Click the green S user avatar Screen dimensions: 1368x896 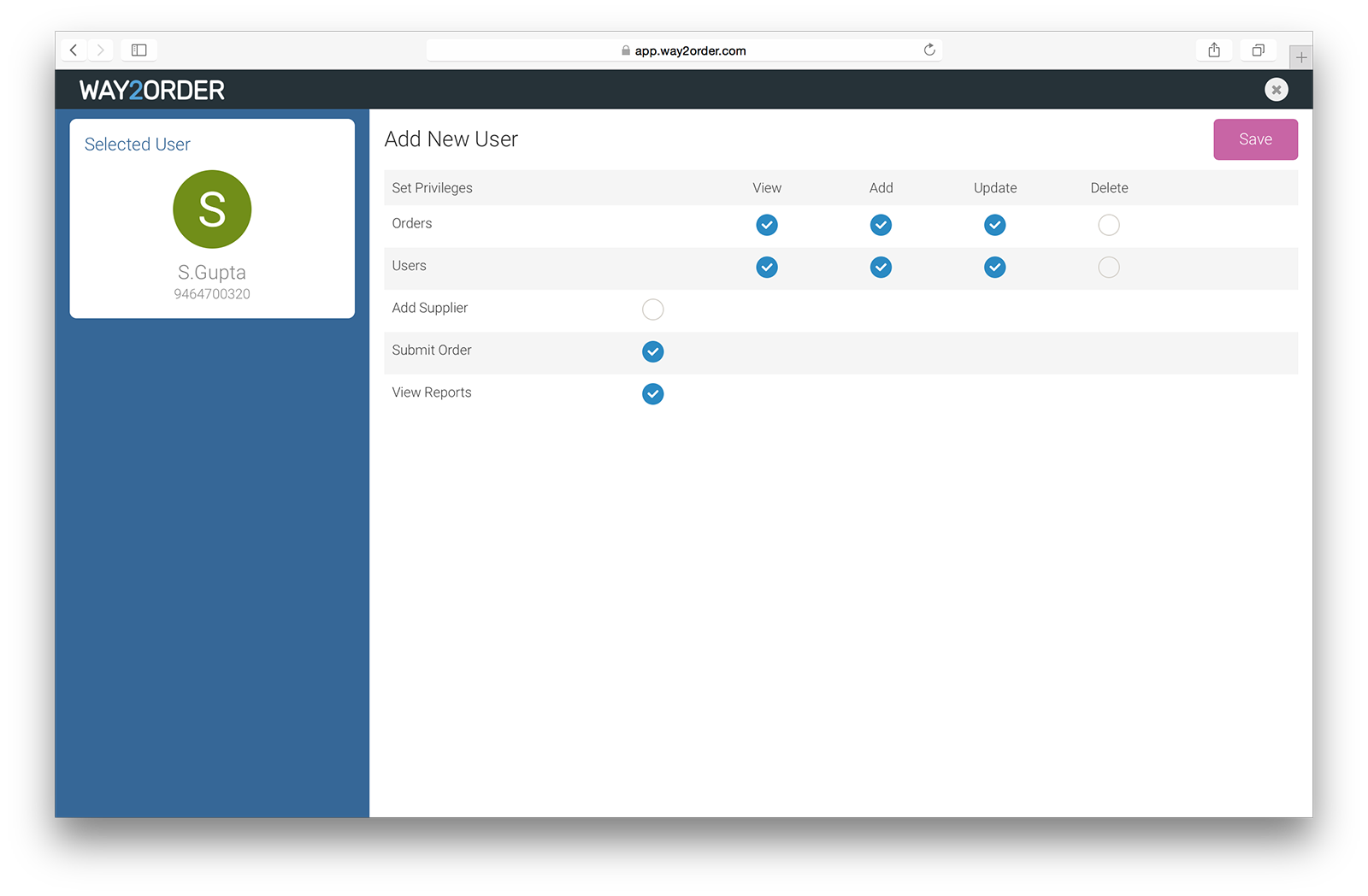(x=212, y=209)
